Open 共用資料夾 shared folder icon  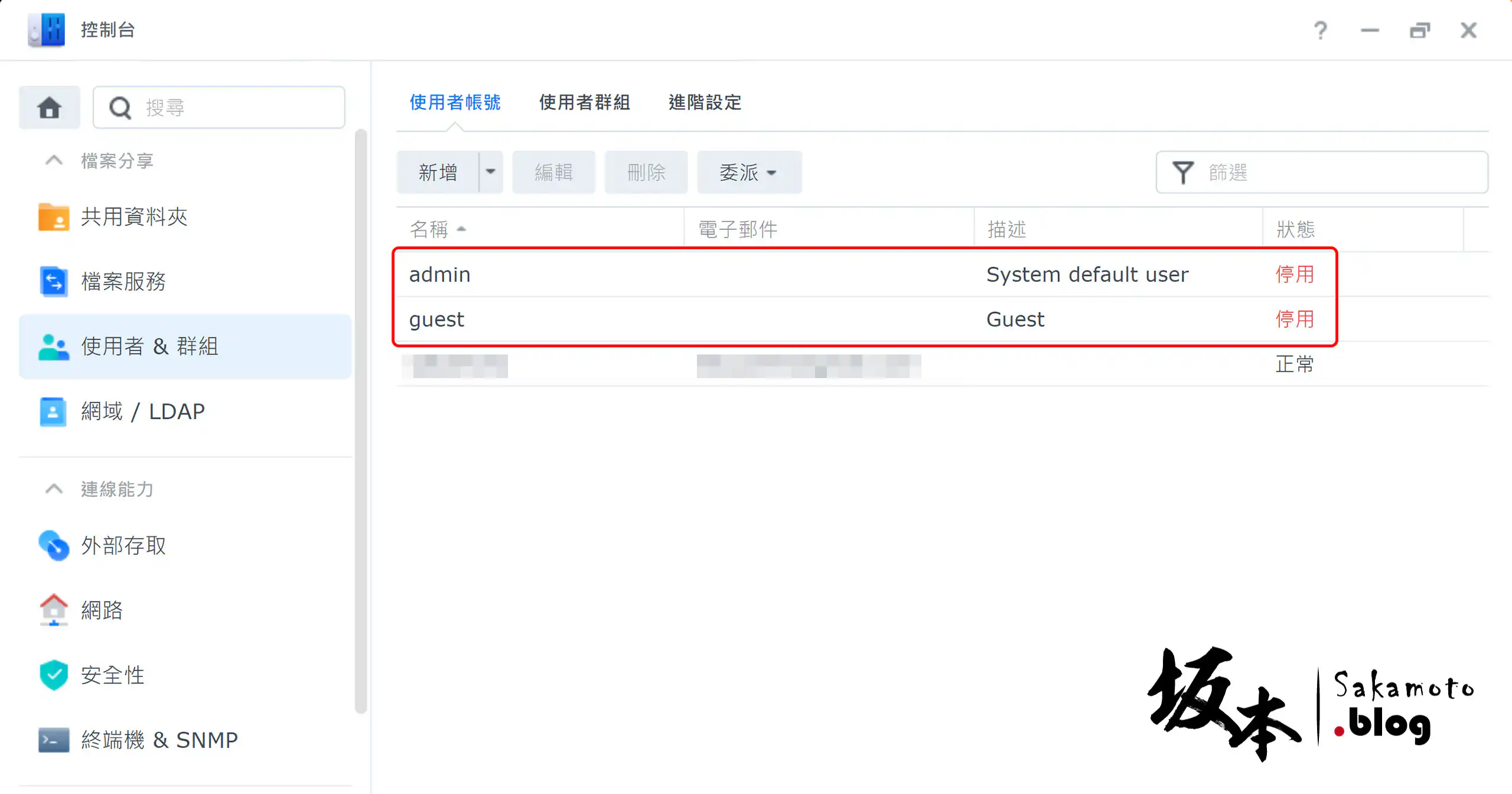[x=53, y=217]
